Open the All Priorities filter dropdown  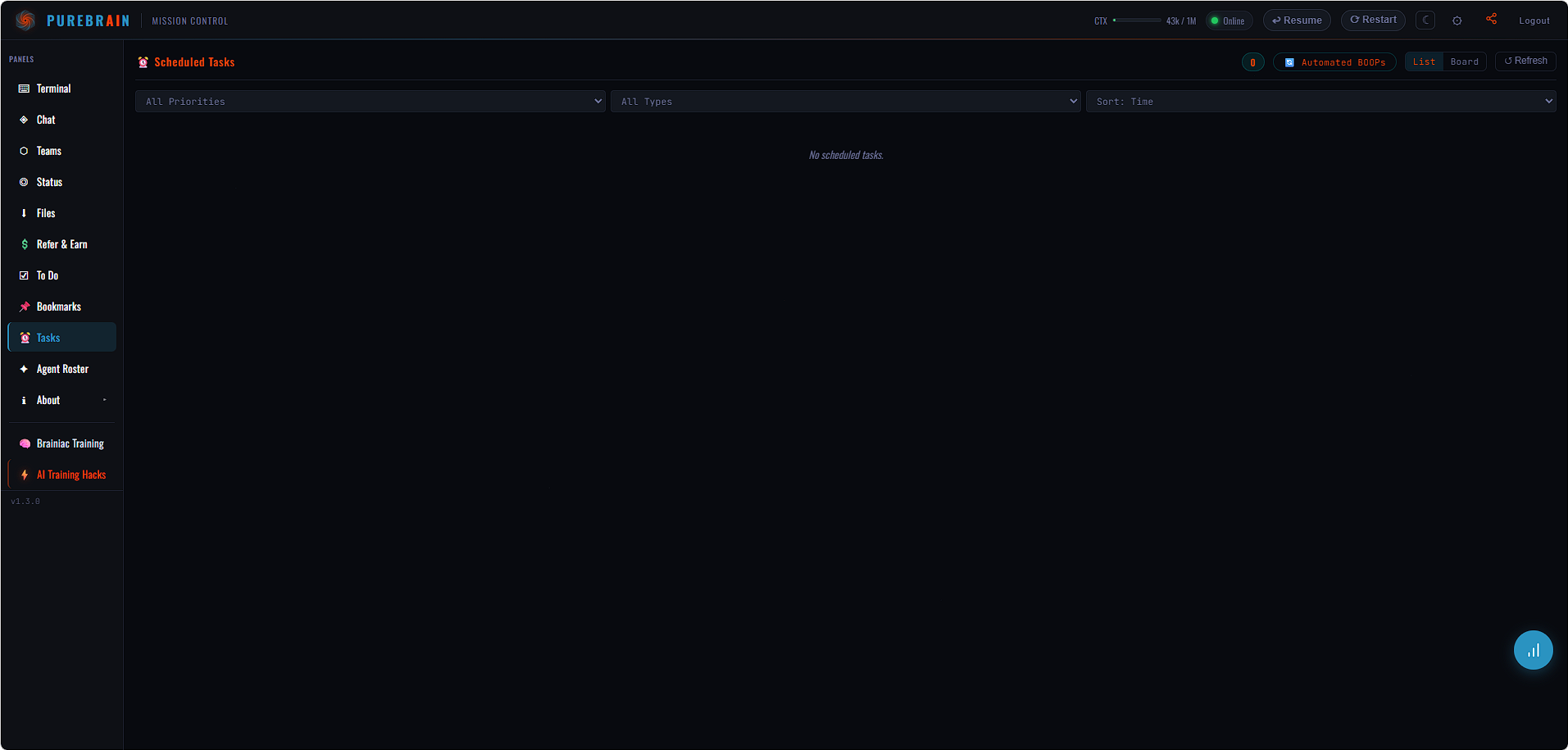point(370,102)
